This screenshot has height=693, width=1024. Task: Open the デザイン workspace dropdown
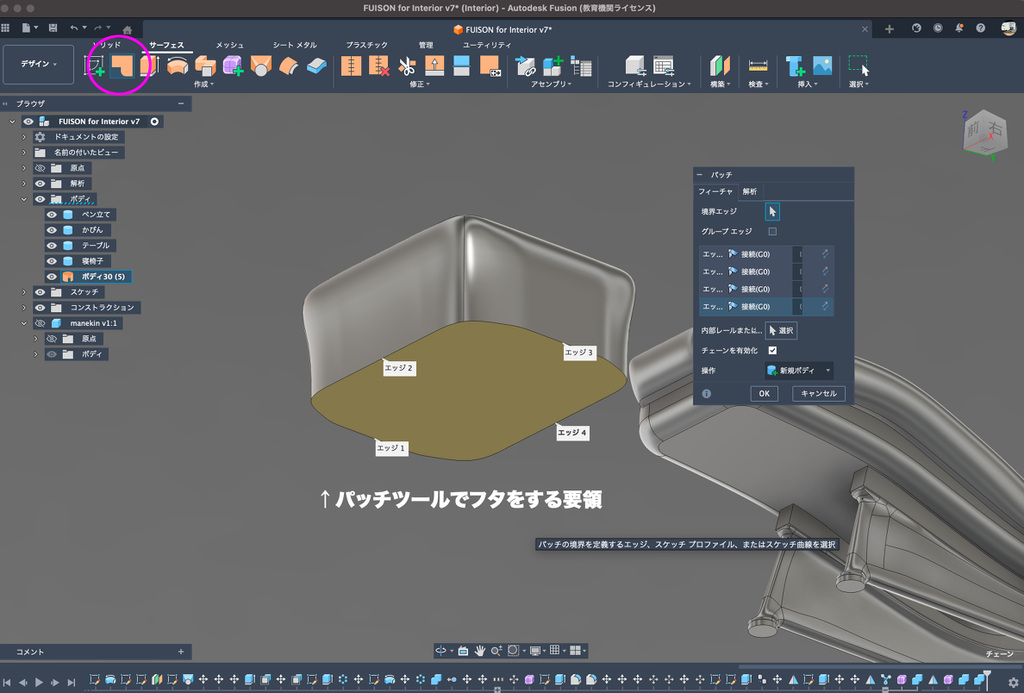coord(39,64)
